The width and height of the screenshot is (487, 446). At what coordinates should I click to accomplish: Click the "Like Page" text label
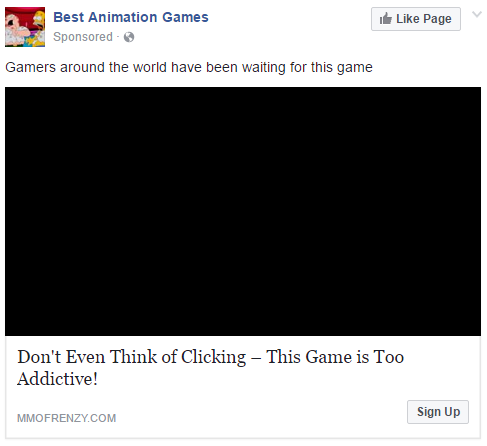[x=424, y=19]
